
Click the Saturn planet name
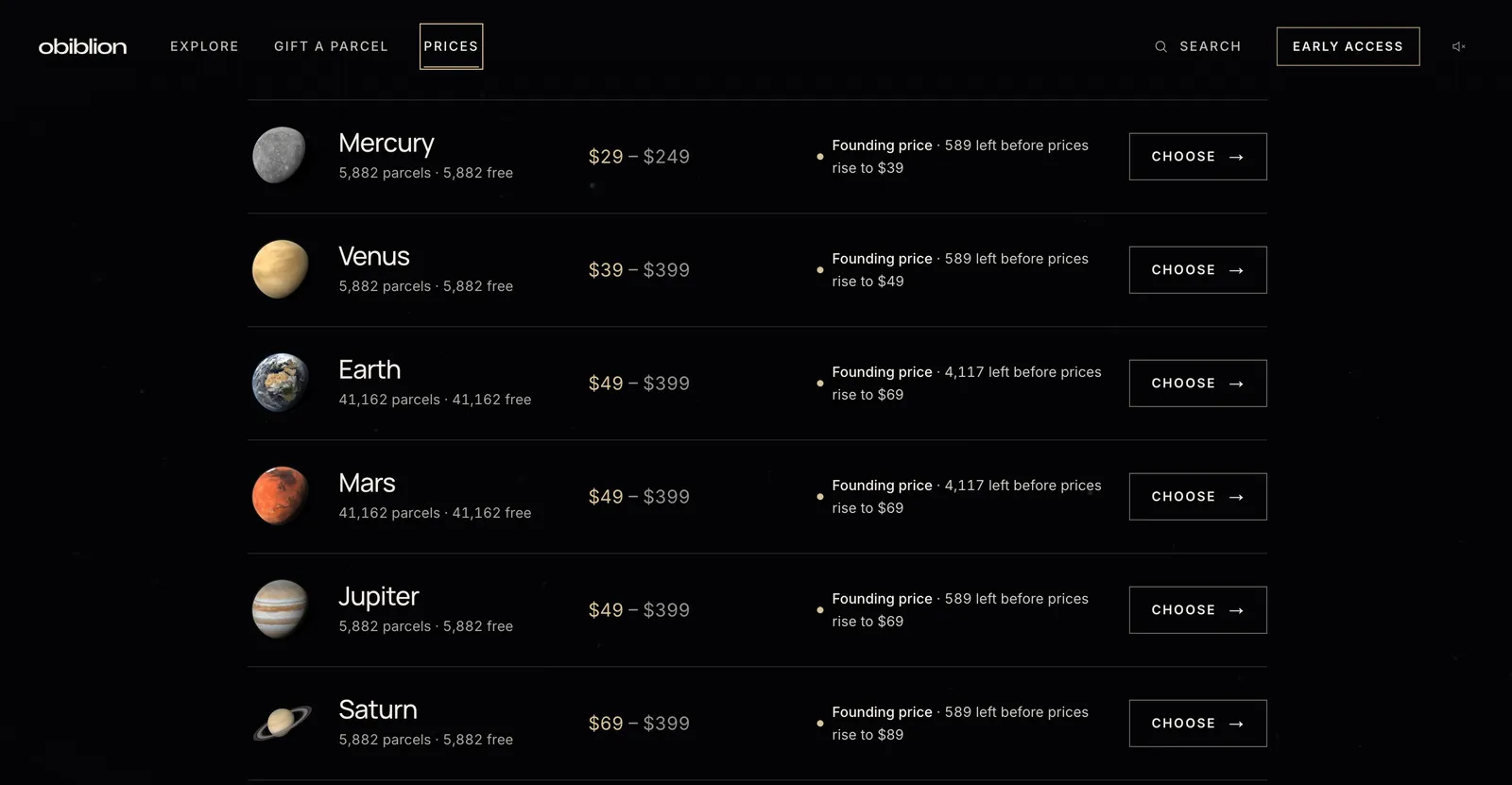377,709
